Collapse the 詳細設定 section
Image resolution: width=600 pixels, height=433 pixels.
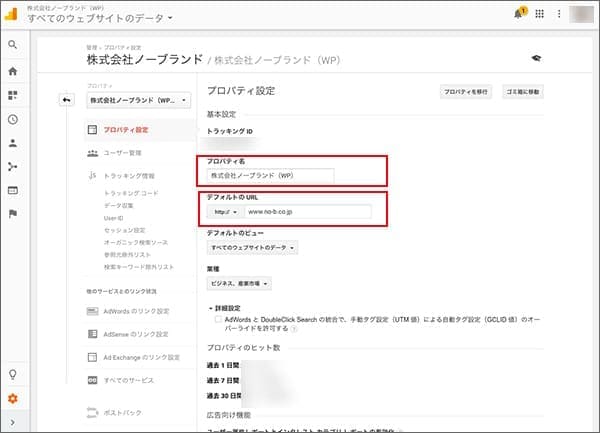click(x=225, y=308)
